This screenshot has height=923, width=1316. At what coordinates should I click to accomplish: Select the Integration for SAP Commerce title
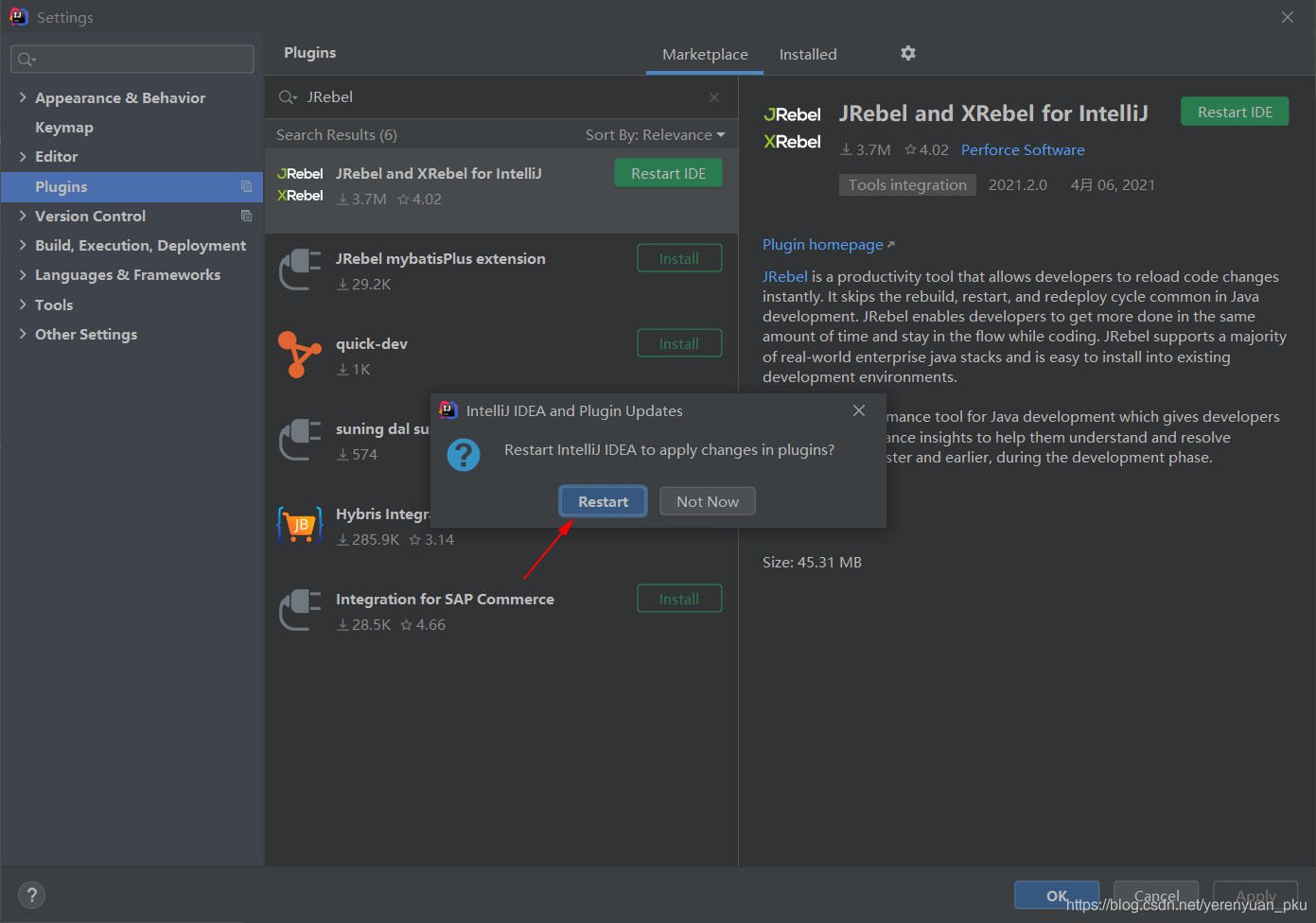445,599
